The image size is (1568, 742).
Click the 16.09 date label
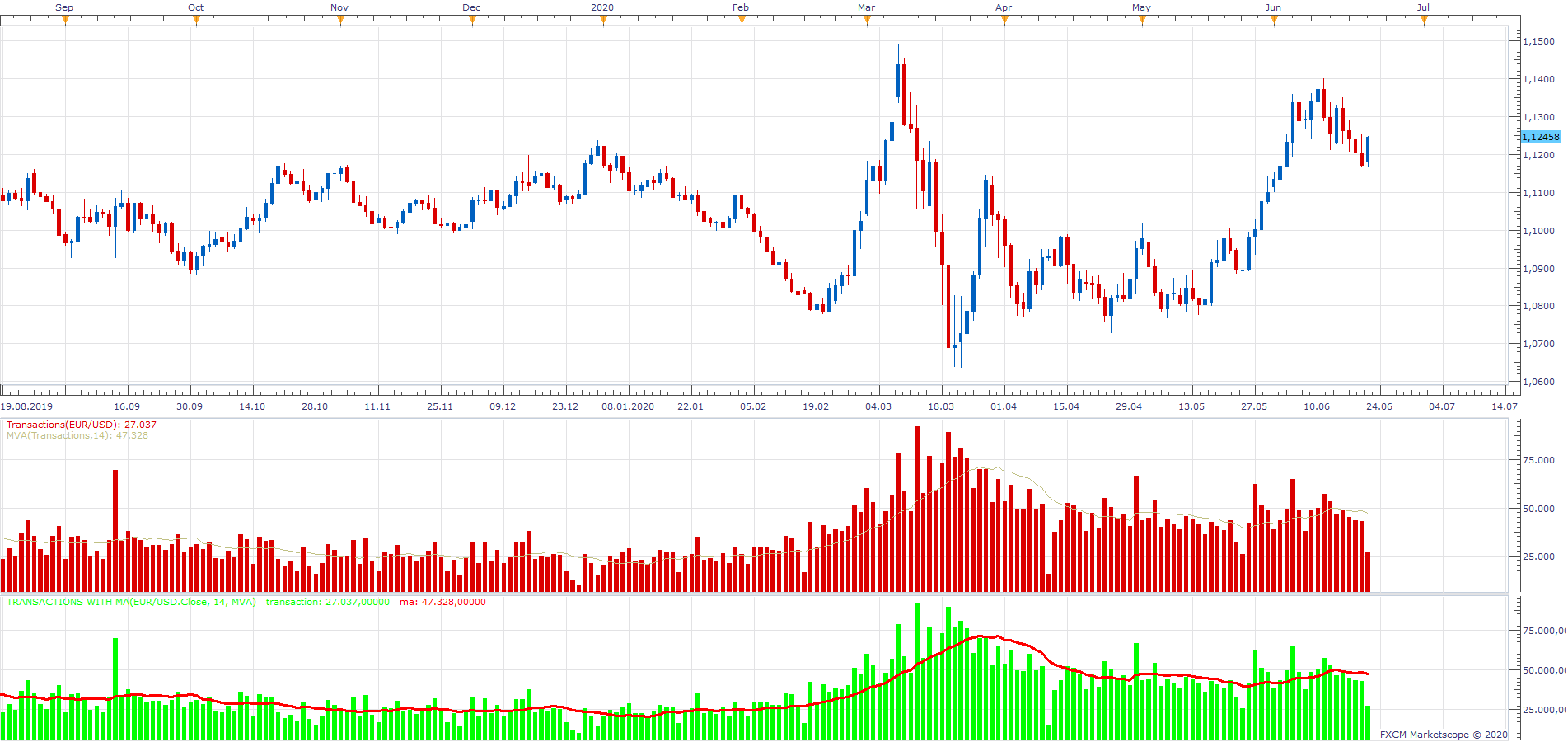point(127,406)
